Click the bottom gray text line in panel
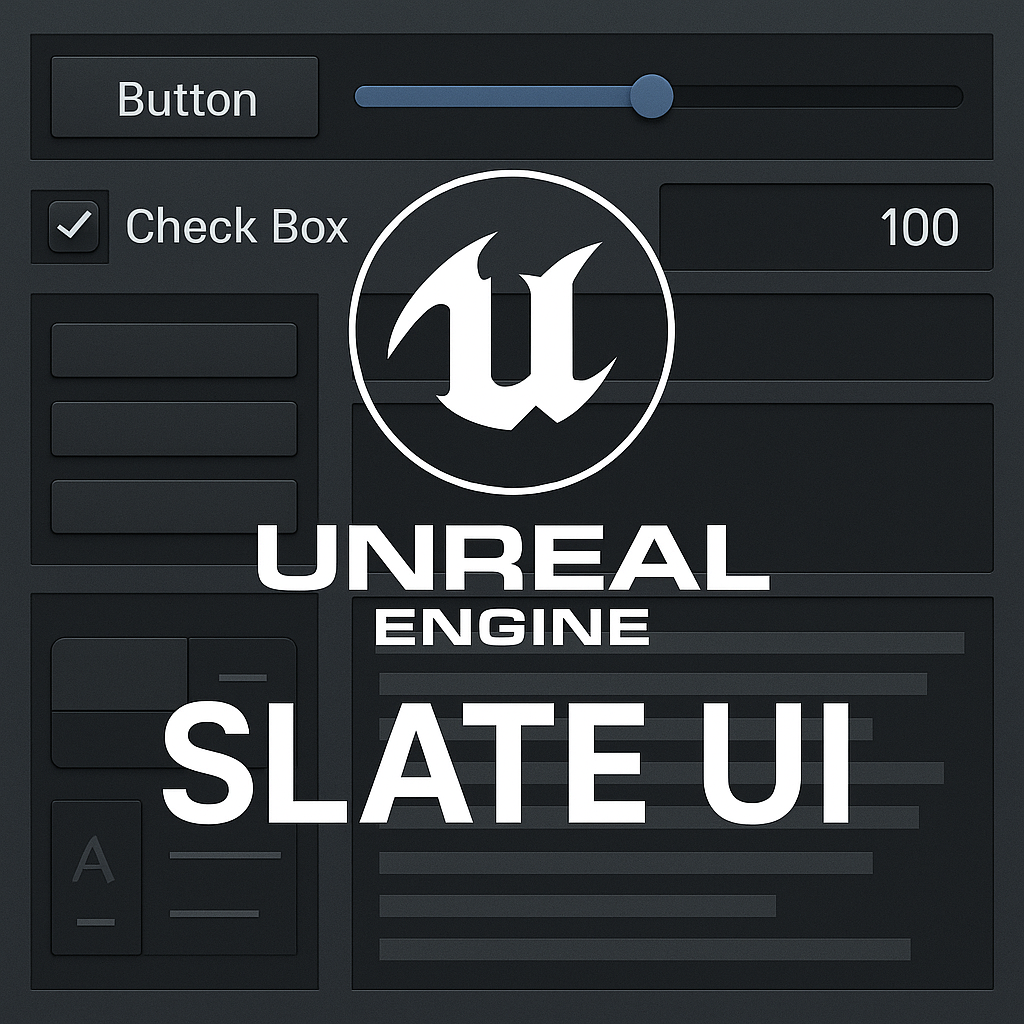The image size is (1024, 1024). click(645, 950)
